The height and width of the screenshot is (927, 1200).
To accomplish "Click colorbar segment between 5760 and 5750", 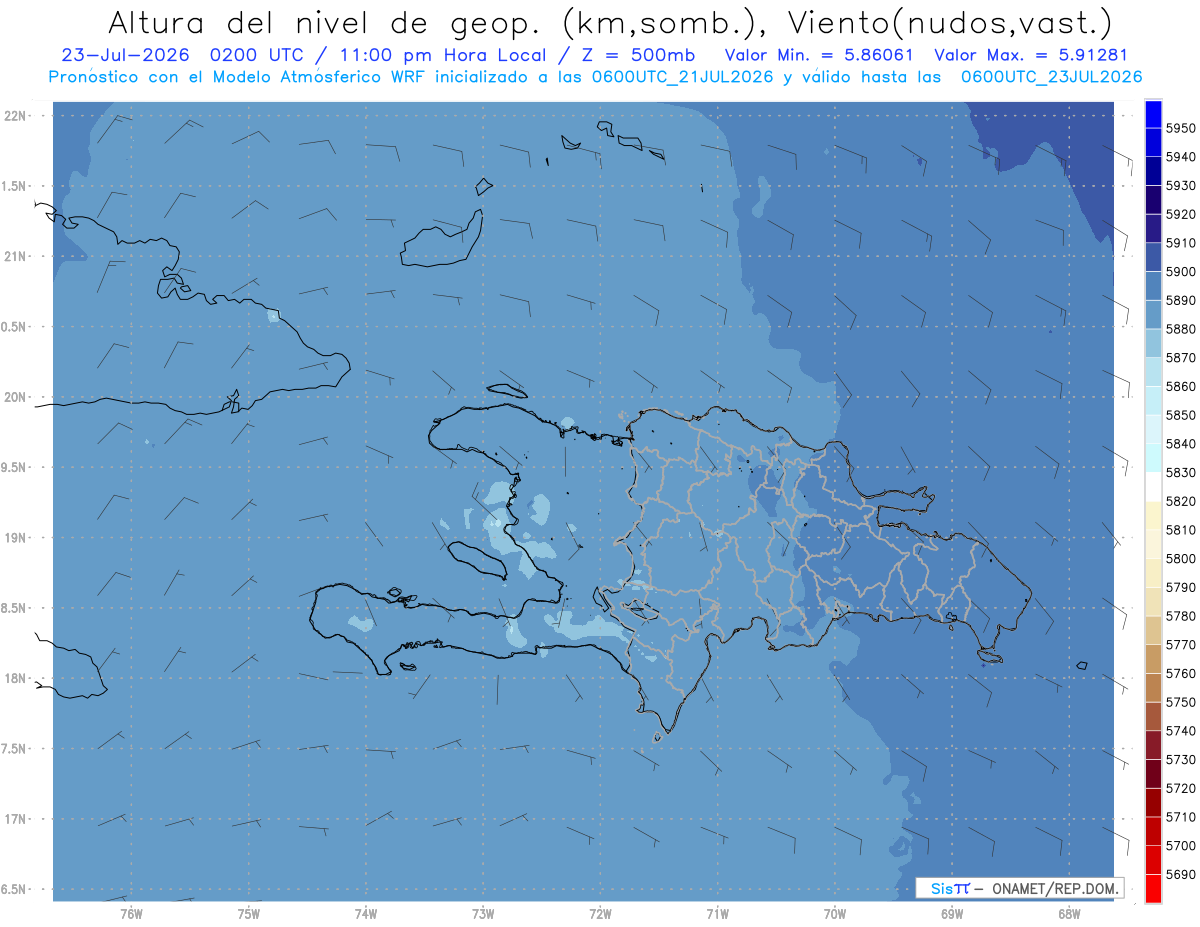I will 1152,687.
